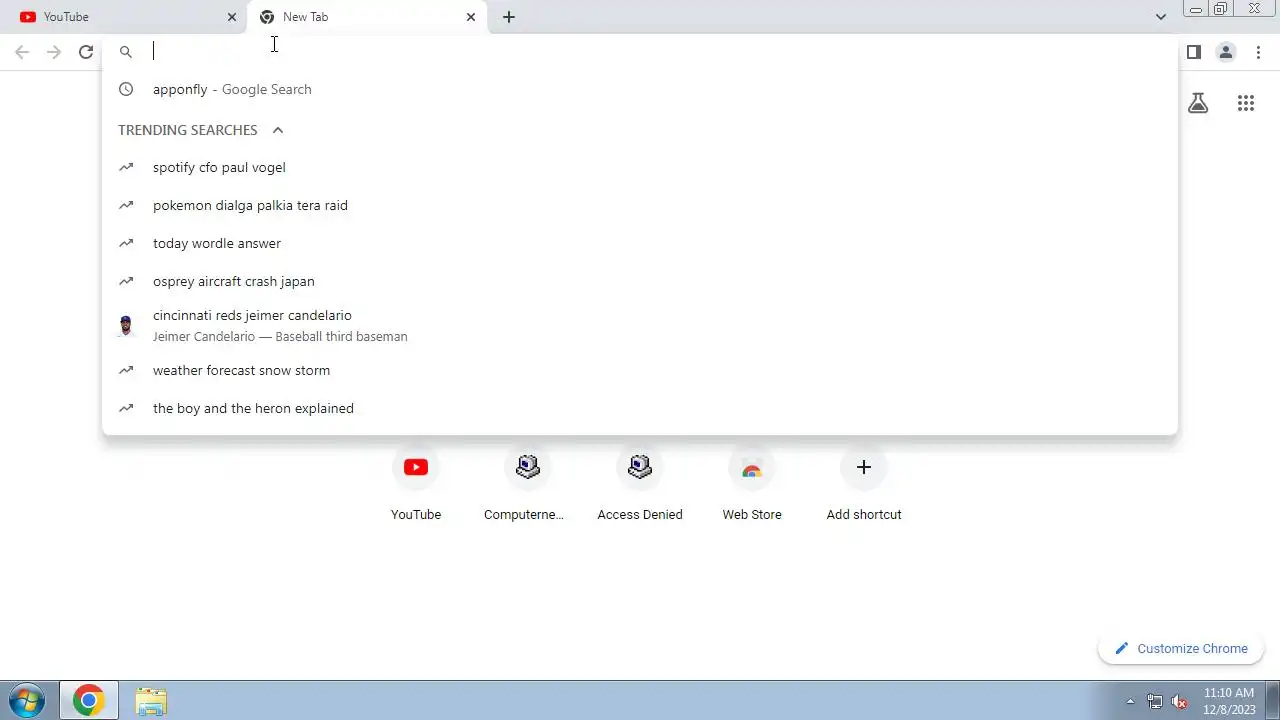
Task: Select the New Tab browser tab
Action: click(x=366, y=17)
